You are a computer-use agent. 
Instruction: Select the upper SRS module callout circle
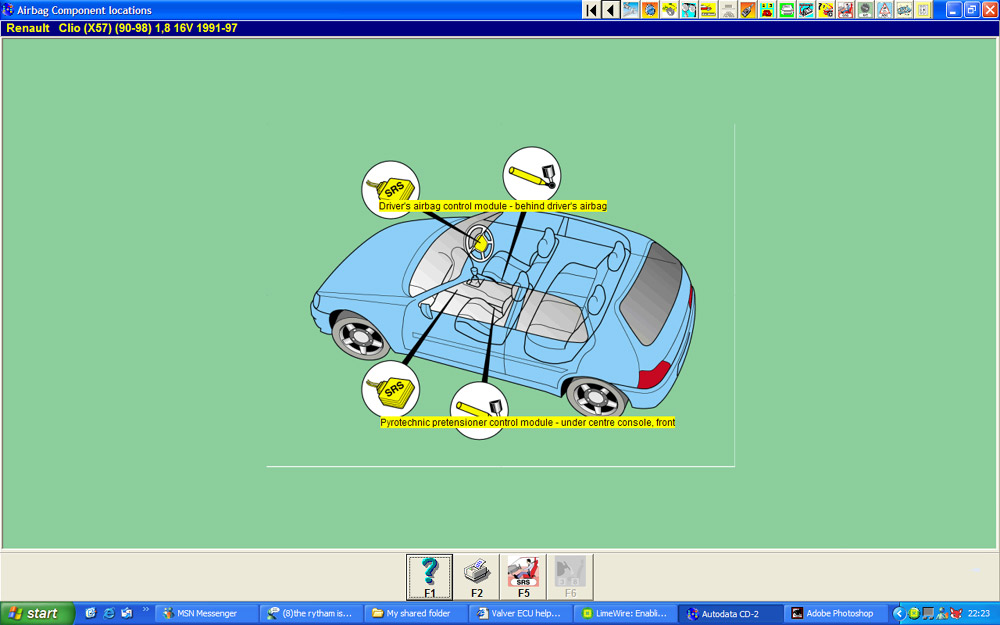pos(390,189)
